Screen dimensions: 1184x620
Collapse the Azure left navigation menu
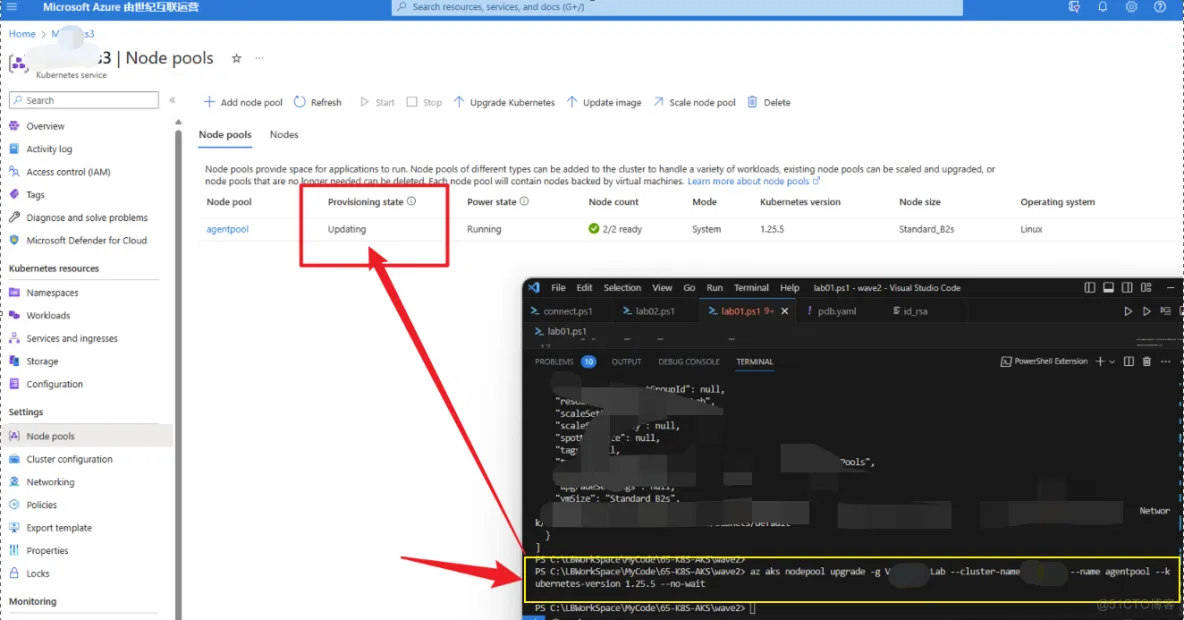tap(172, 100)
